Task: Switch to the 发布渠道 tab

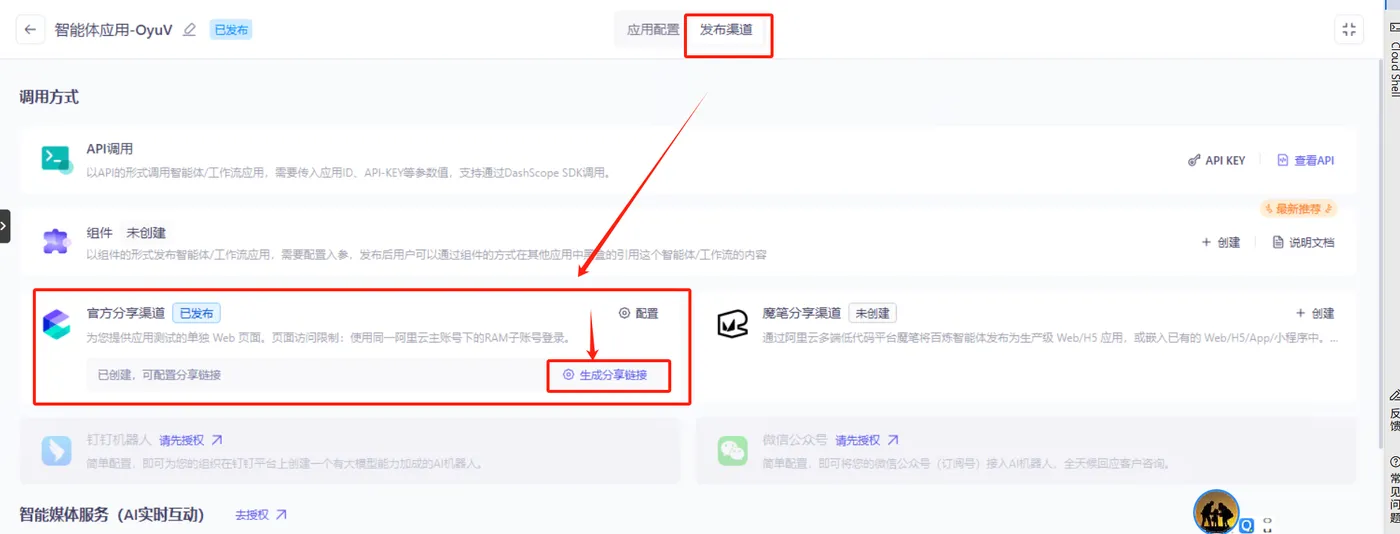Action: click(726, 30)
